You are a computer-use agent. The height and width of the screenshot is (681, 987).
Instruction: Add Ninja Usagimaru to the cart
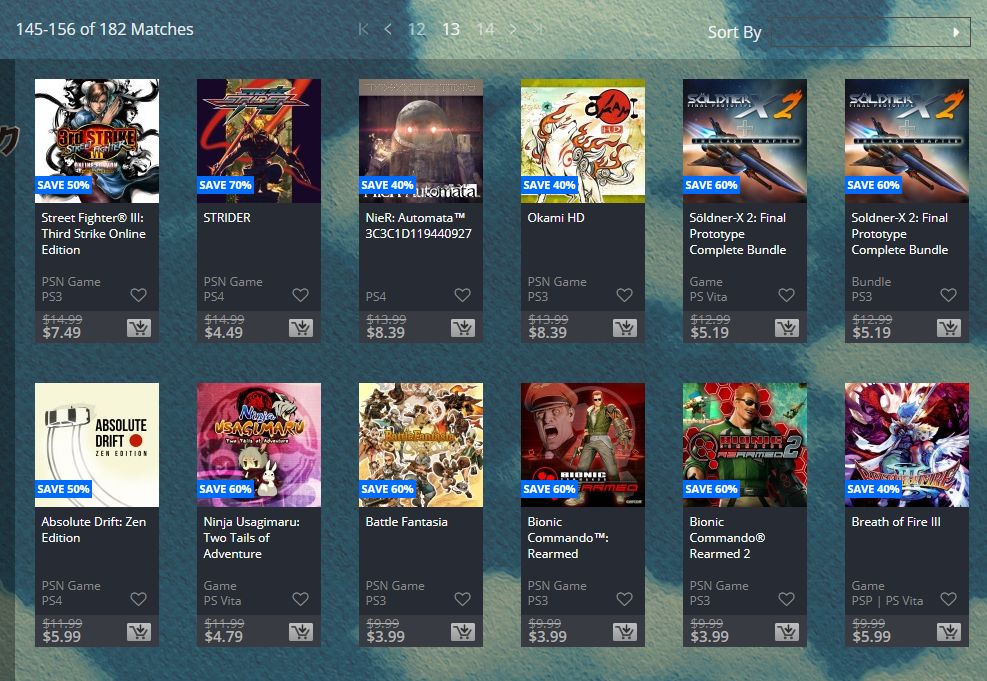tap(301, 631)
